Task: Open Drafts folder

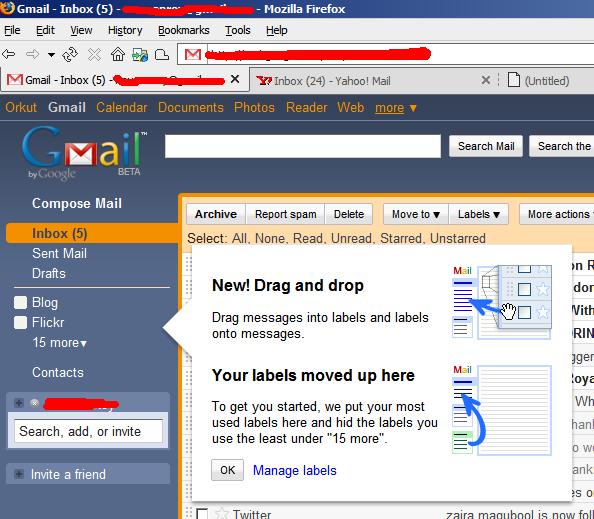Action: click(x=49, y=273)
